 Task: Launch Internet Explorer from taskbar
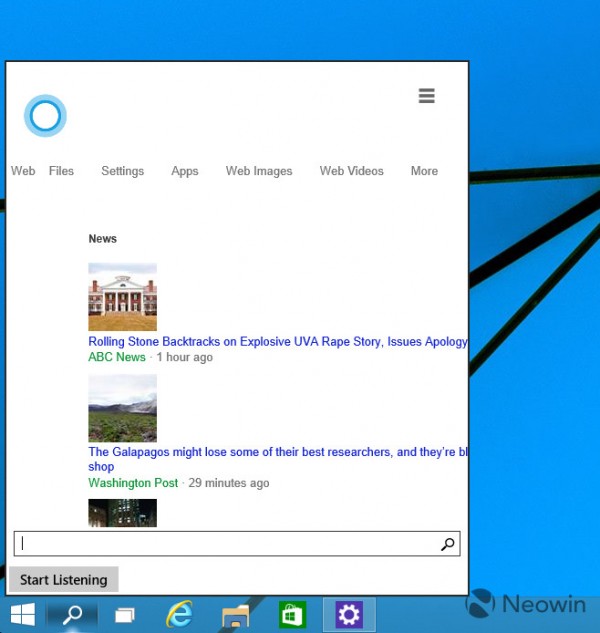[180, 614]
